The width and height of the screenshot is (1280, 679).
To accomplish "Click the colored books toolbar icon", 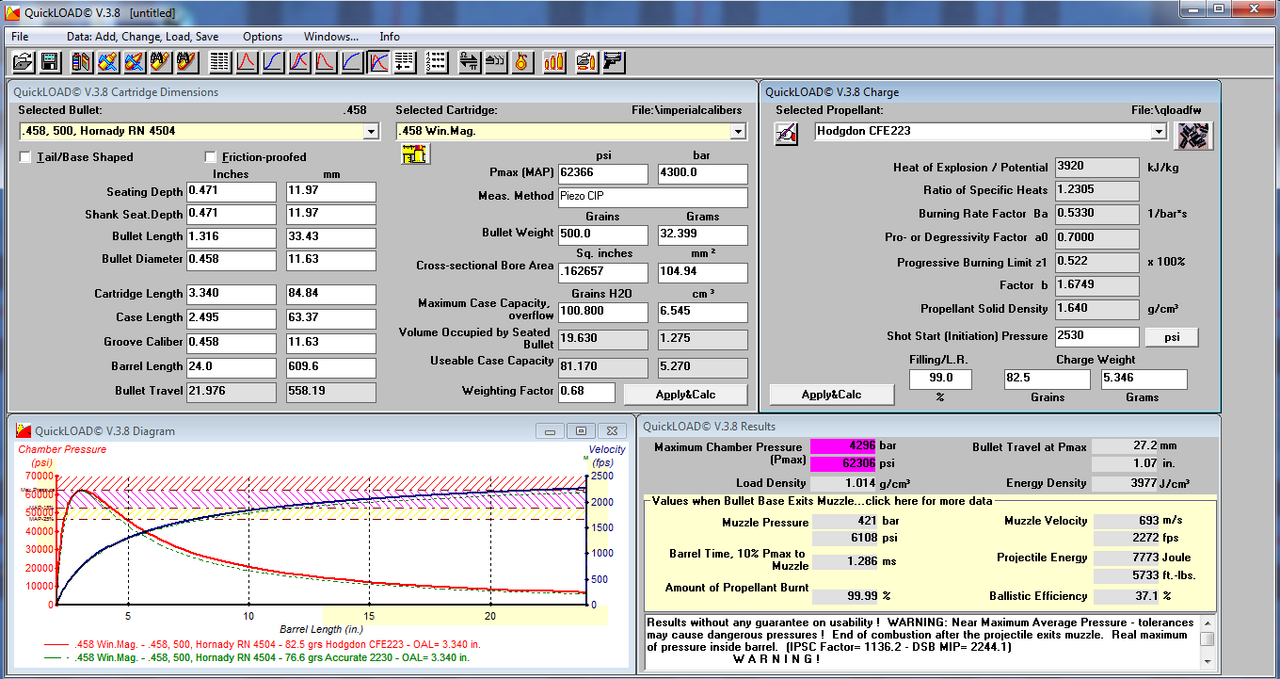I will click(82, 62).
